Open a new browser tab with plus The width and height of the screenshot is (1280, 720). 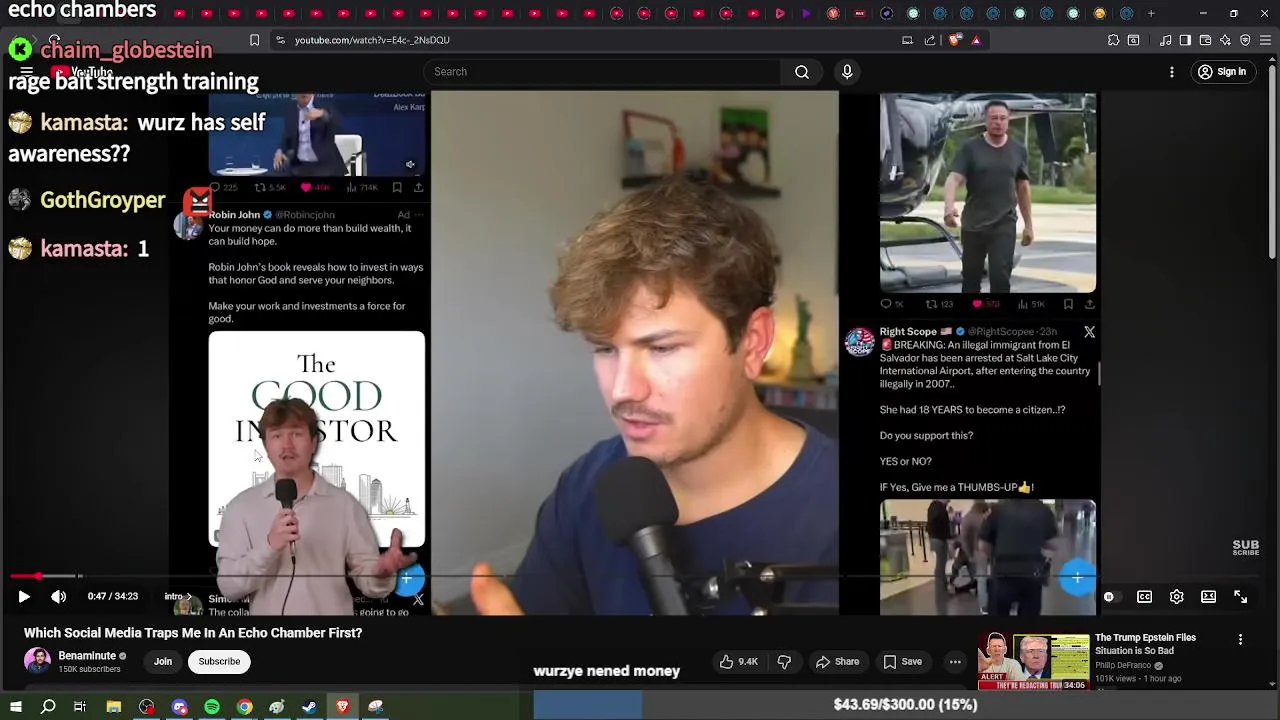[x=1151, y=14]
